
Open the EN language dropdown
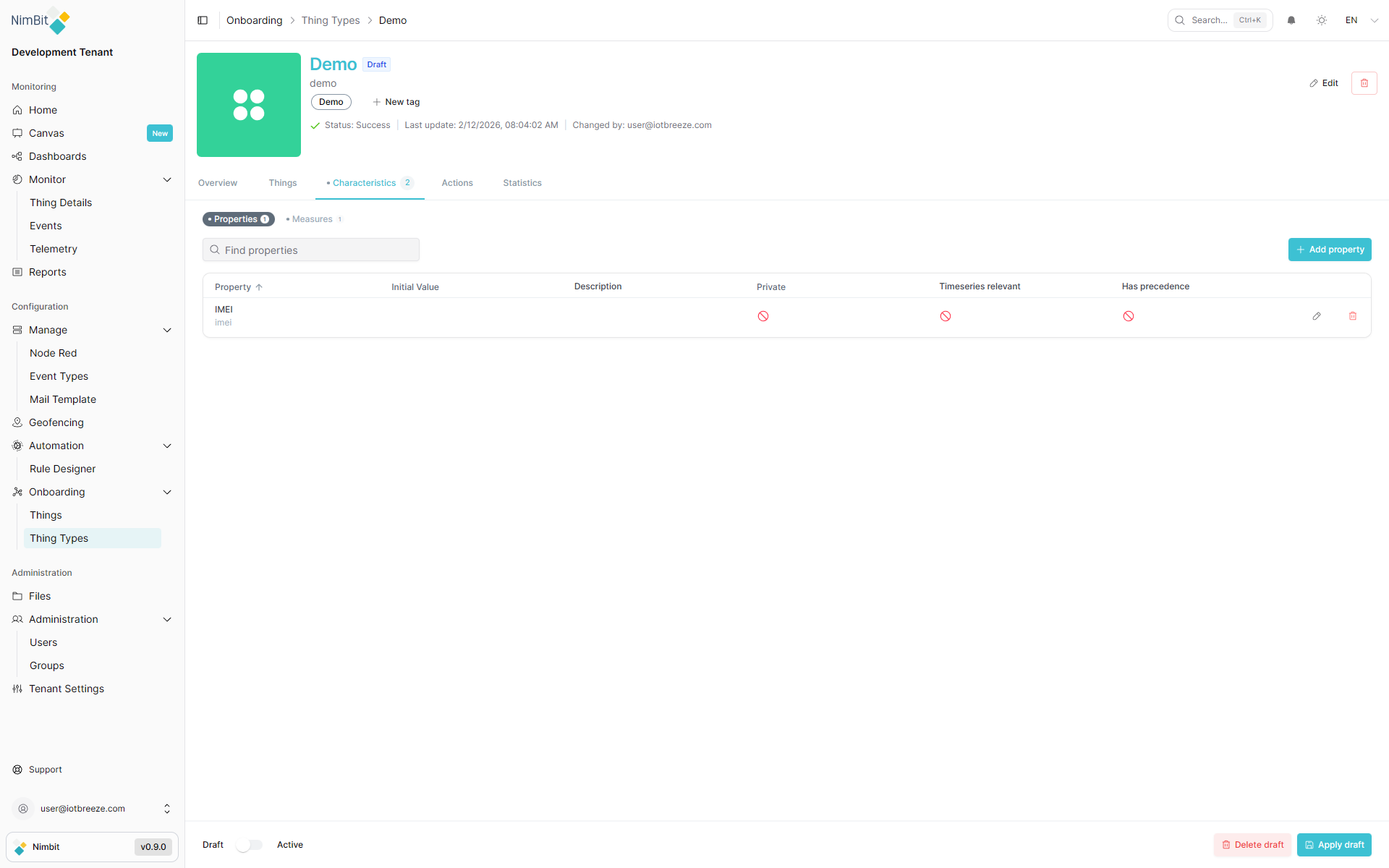(x=1362, y=20)
